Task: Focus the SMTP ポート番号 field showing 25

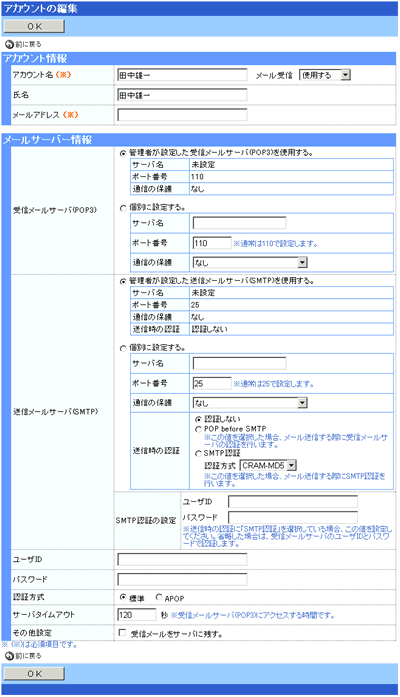Action: (x=212, y=383)
